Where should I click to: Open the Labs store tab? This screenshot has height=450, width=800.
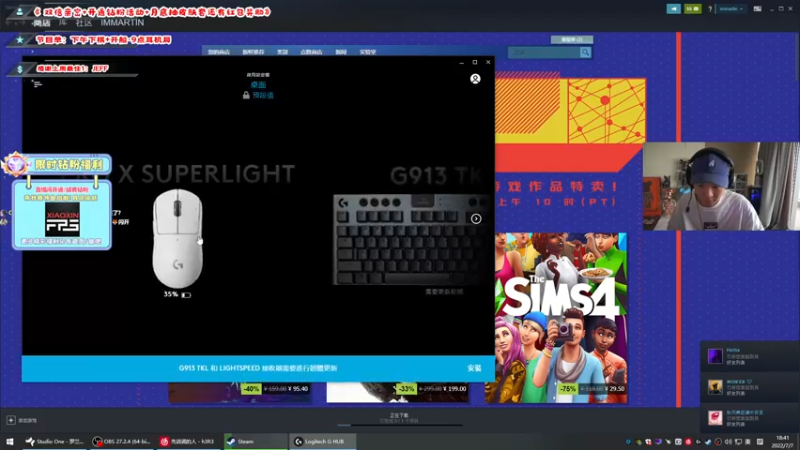pos(368,52)
